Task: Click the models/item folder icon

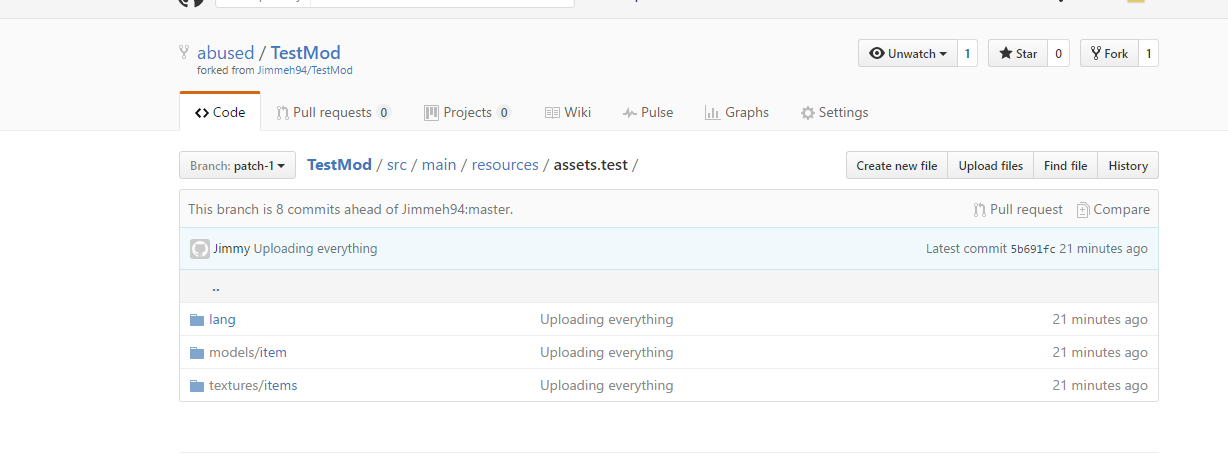Action: [x=197, y=353]
